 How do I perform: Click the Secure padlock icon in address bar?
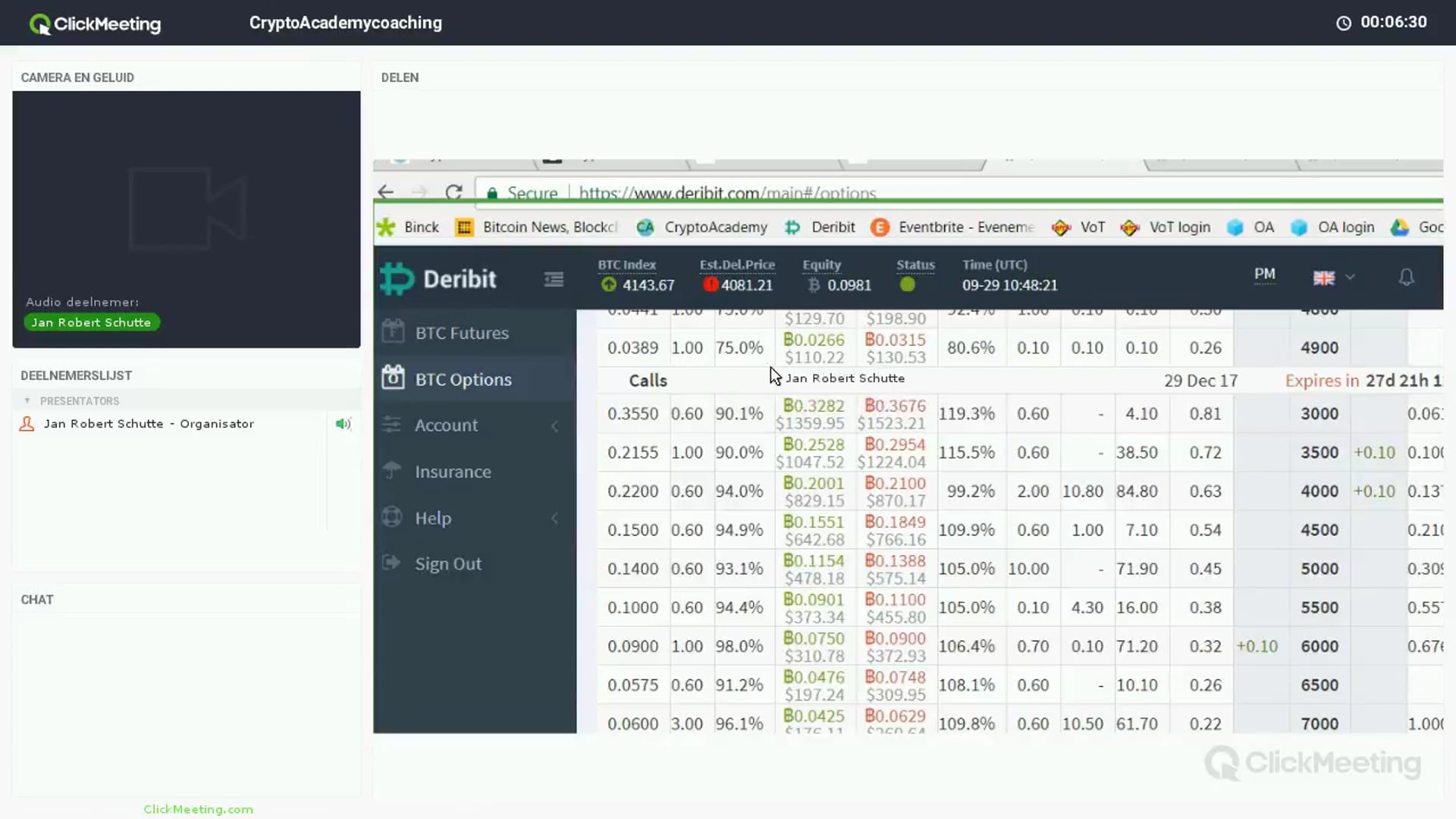(x=492, y=193)
